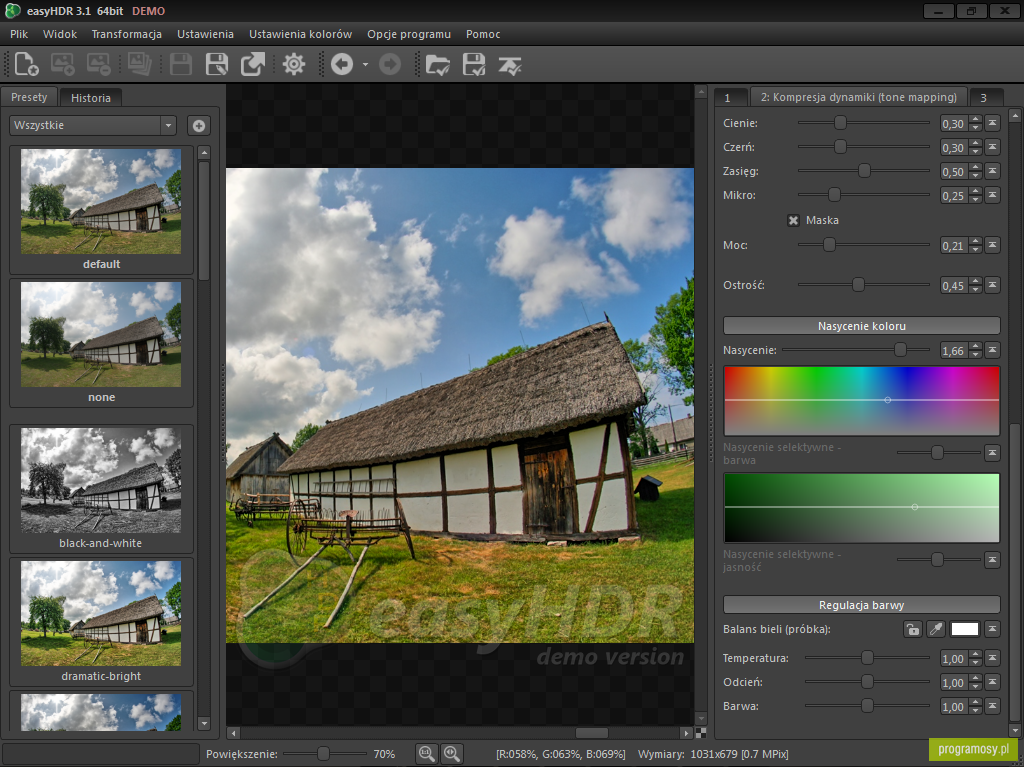
Task: Click the floppy-with-checkmark toolbar icon
Action: 474,64
